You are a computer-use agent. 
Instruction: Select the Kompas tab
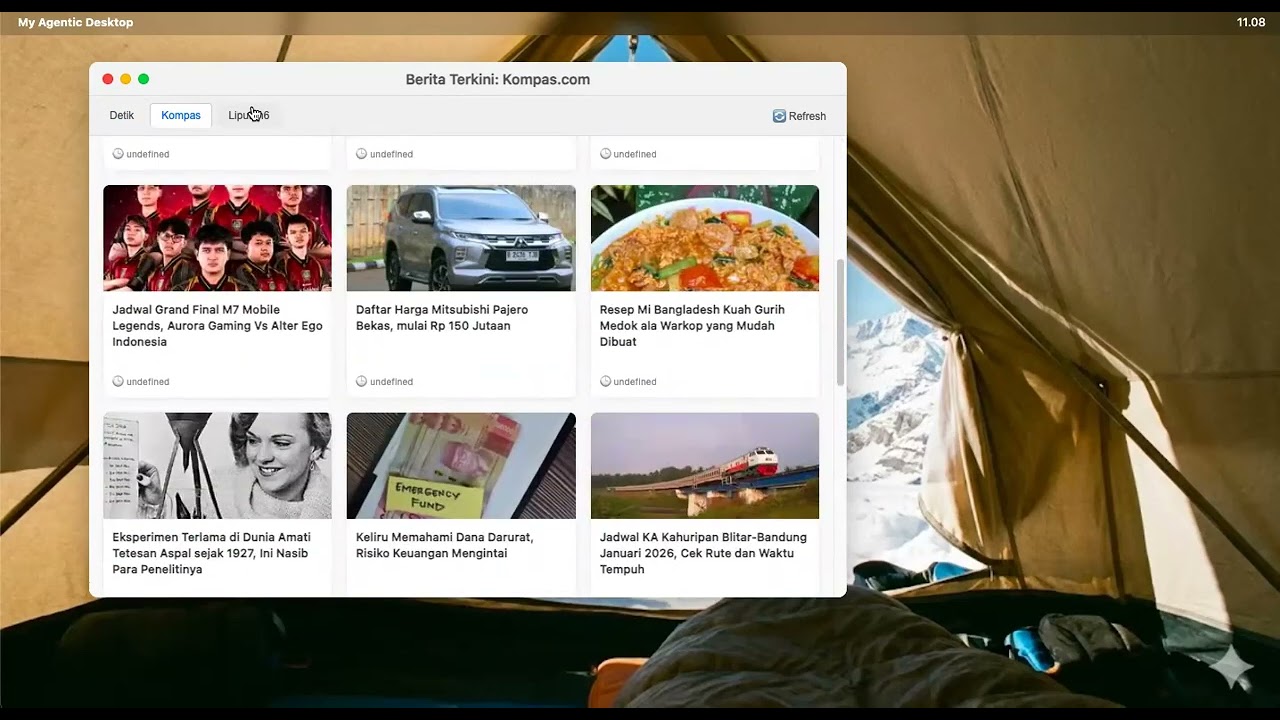pos(181,116)
